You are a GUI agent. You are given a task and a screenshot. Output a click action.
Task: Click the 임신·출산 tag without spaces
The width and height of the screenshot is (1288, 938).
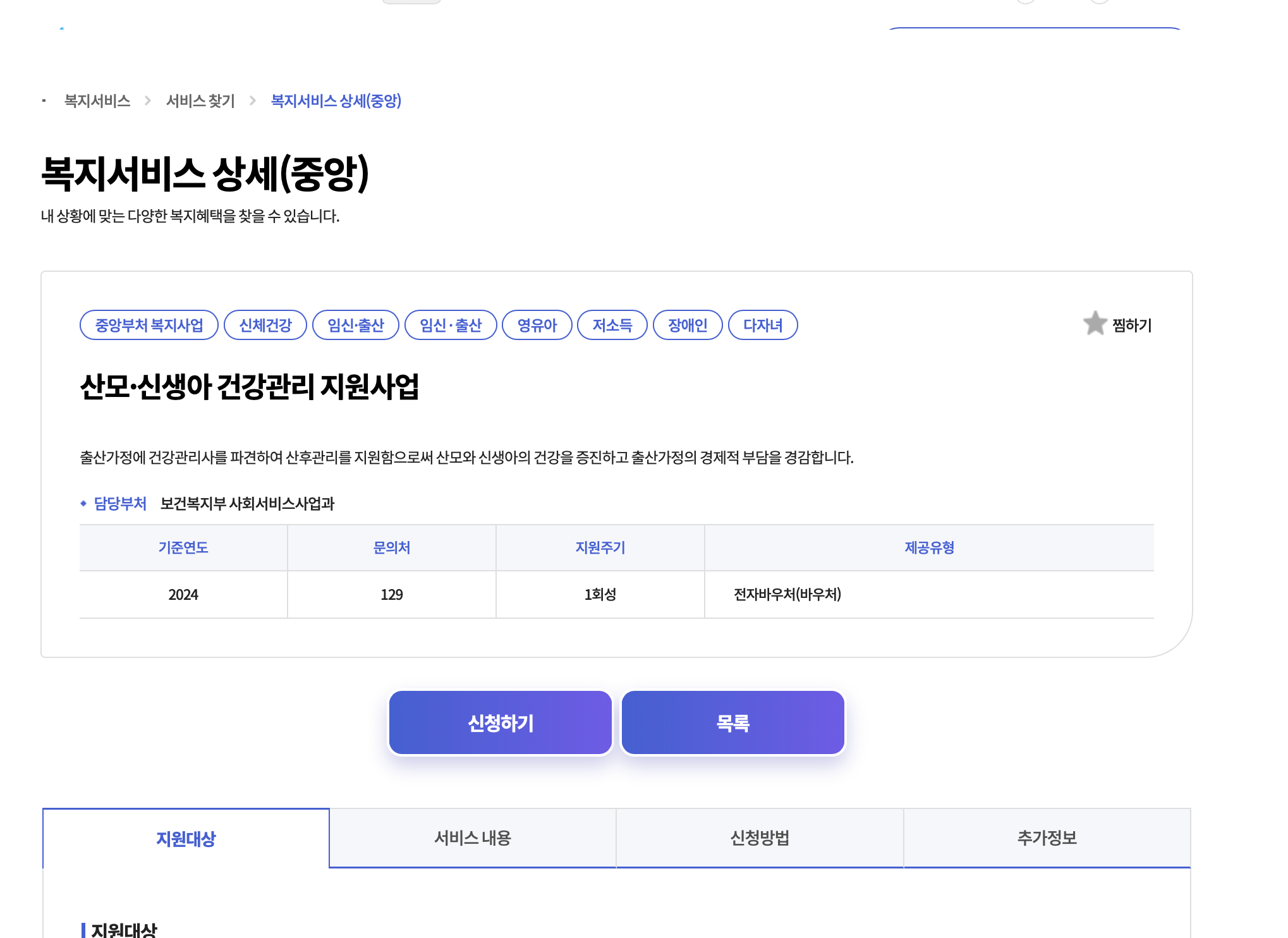tap(356, 326)
